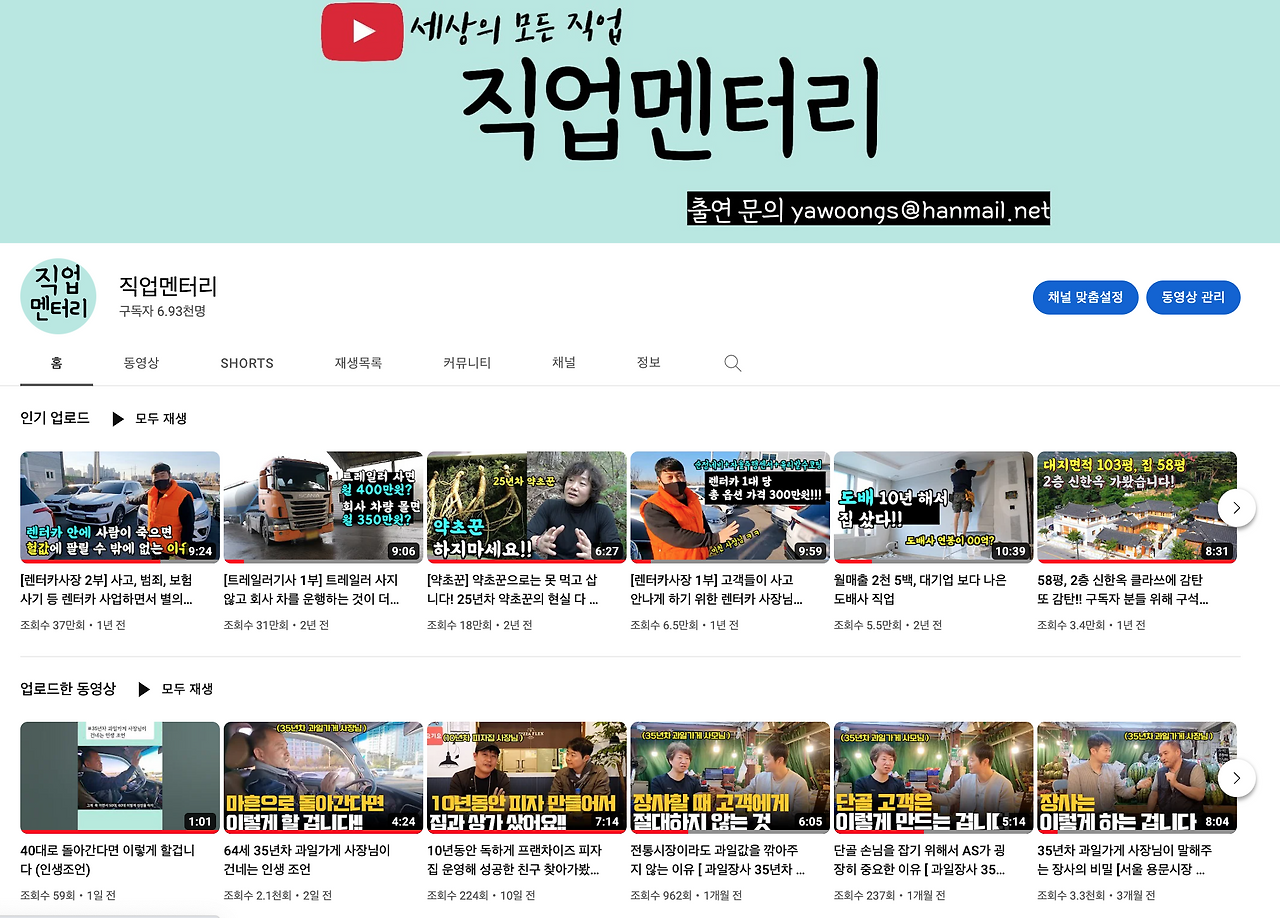Play all videos in 업로드한 동영상
Image resolution: width=1280 pixels, height=918 pixels.
pyautogui.click(x=175, y=689)
